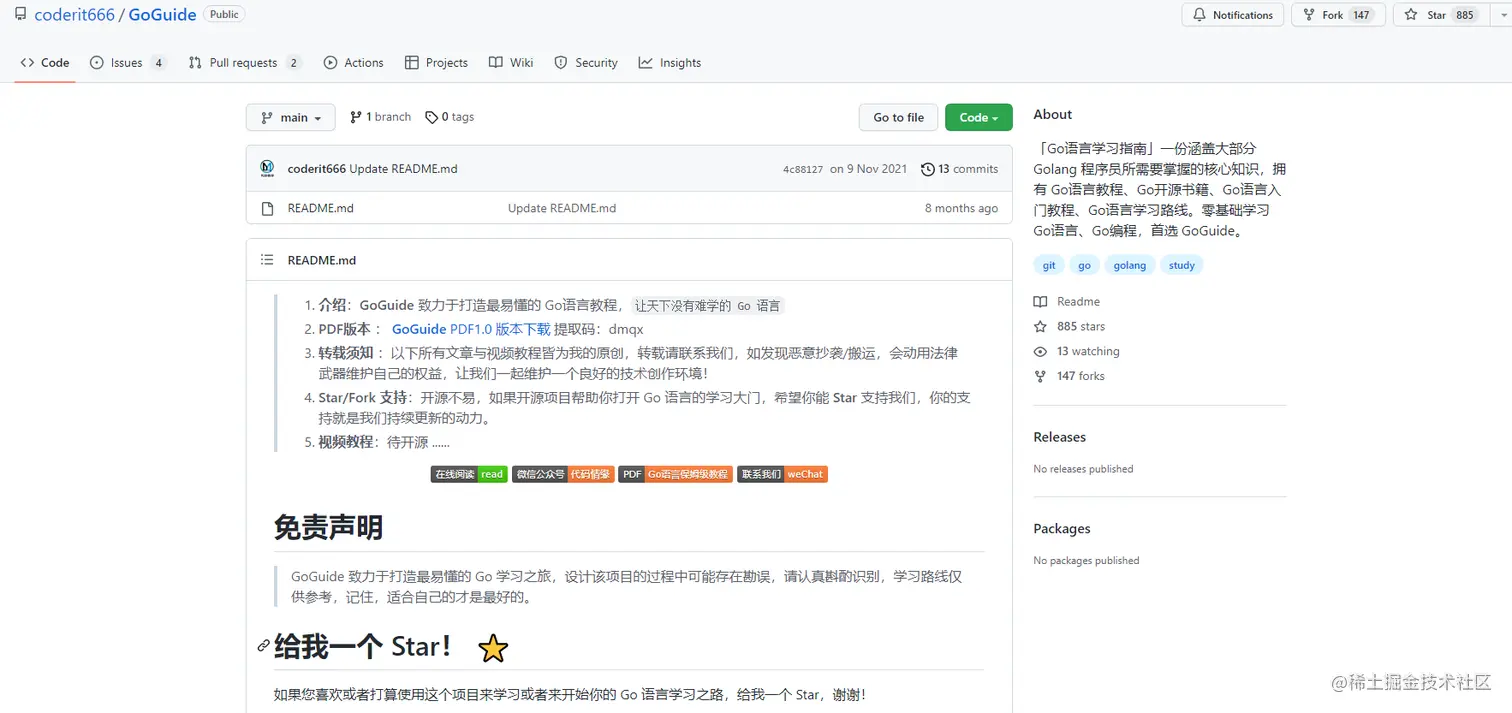This screenshot has height=713, width=1512.
Task: Click the 联系我们 weChat badge
Action: 782,474
